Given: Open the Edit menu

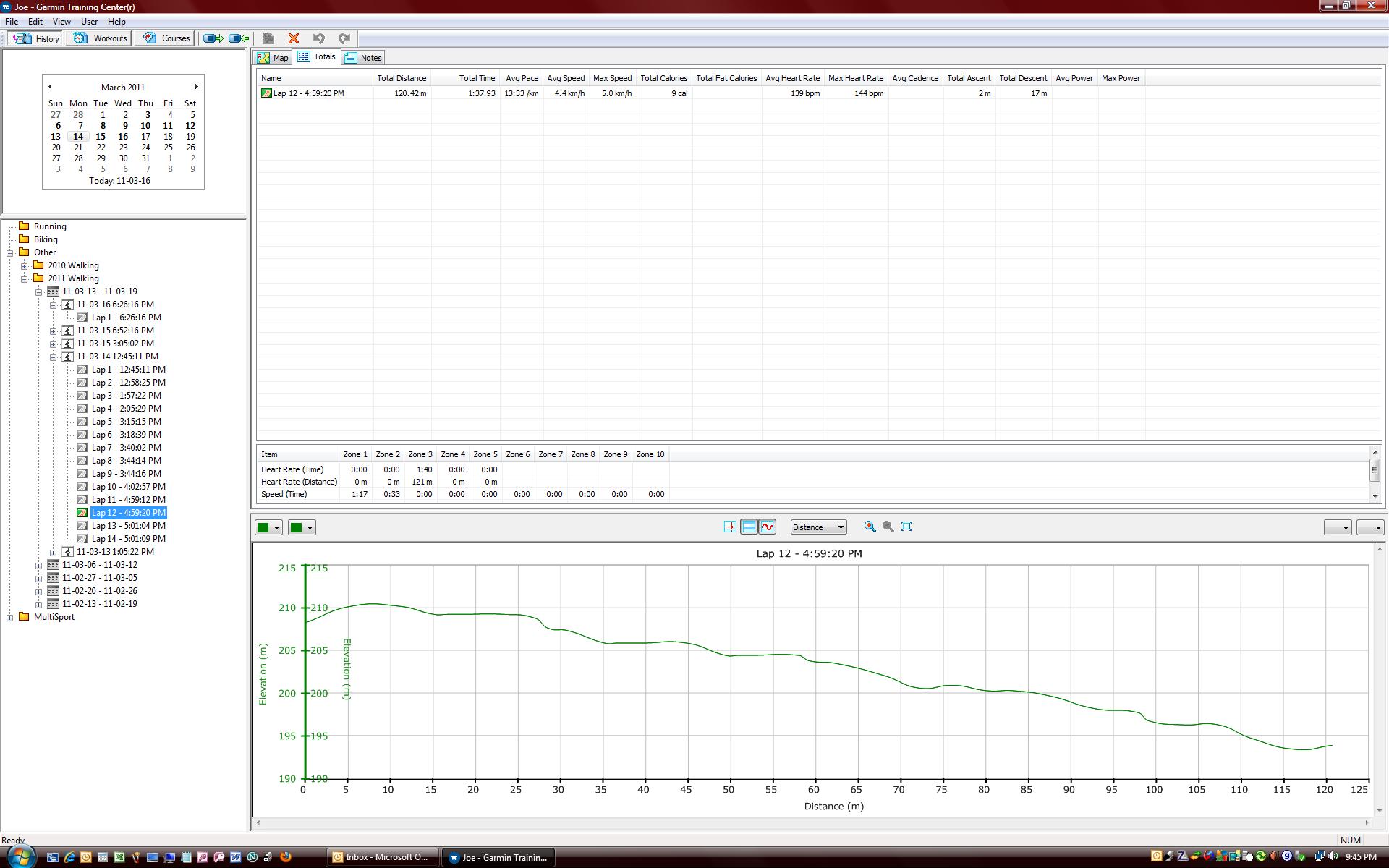Looking at the screenshot, I should (35, 22).
